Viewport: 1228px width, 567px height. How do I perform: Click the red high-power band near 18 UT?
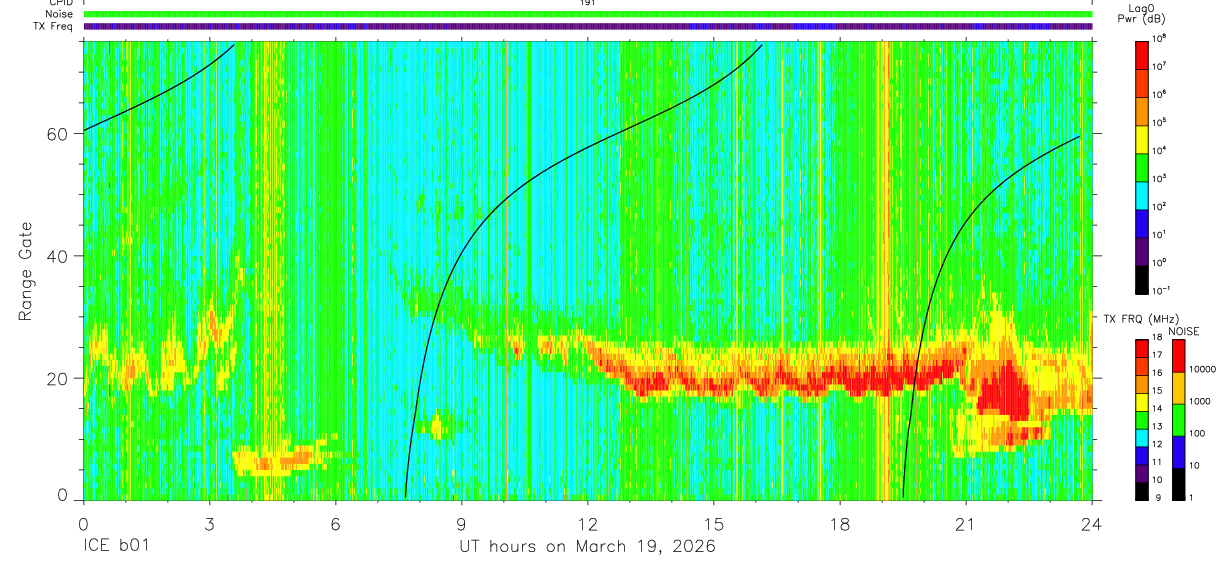(840, 381)
